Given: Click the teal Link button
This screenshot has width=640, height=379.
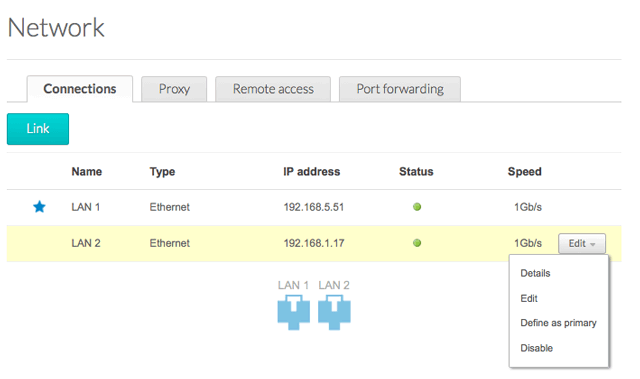Looking at the screenshot, I should (x=38, y=129).
